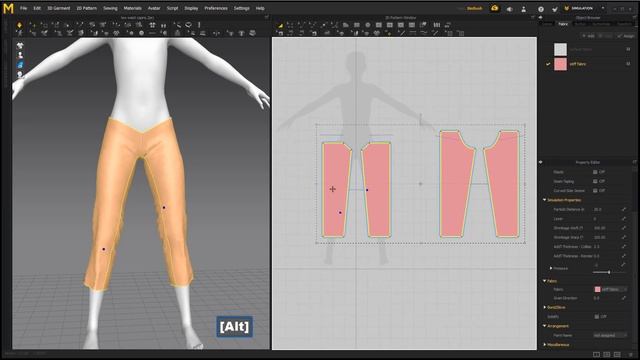Viewport: 640px width, 360px height.
Task: Open the Avatar menu
Action: tap(154, 8)
